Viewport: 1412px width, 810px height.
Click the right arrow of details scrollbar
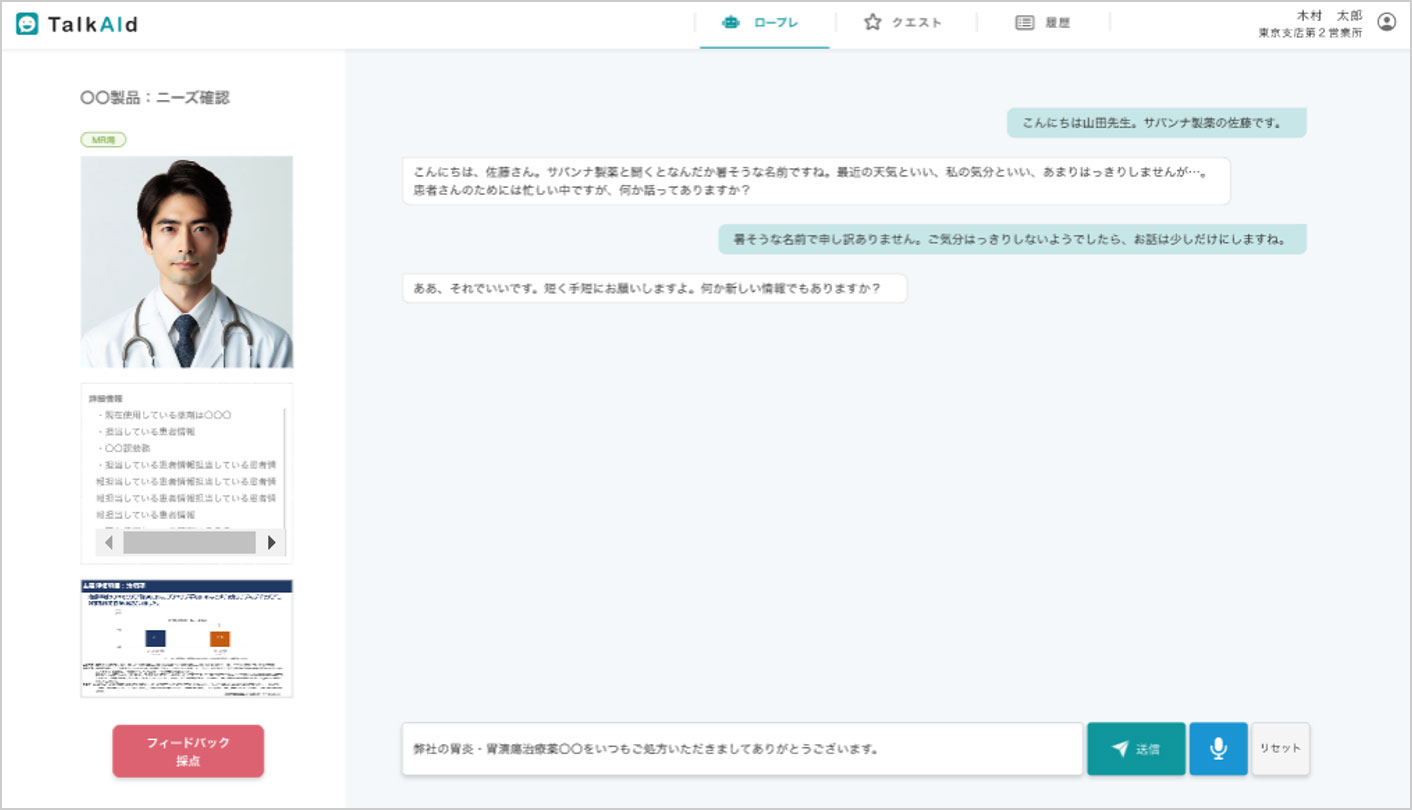[x=271, y=542]
